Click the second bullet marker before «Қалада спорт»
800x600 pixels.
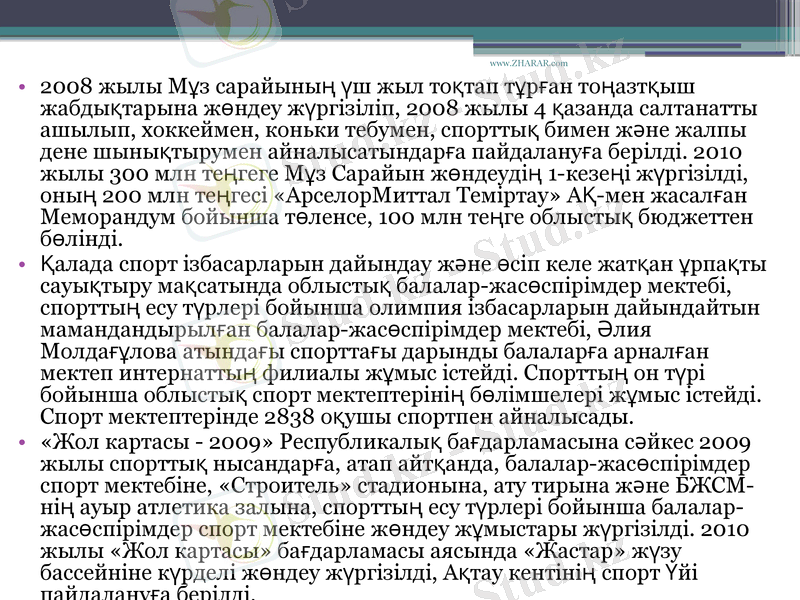[22, 265]
